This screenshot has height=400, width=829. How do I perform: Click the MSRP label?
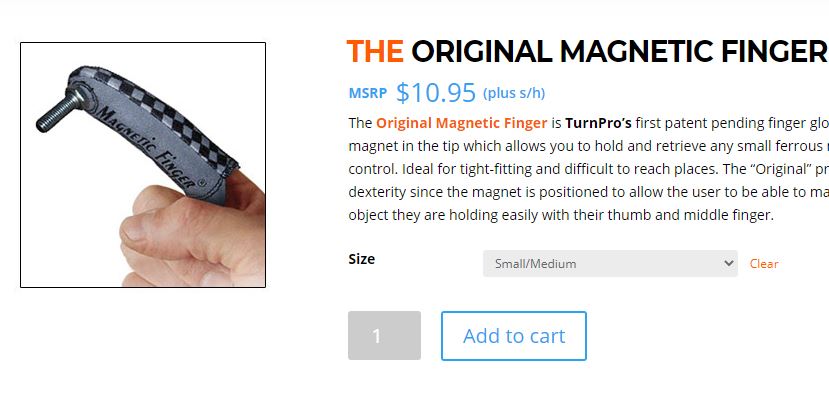(x=367, y=94)
